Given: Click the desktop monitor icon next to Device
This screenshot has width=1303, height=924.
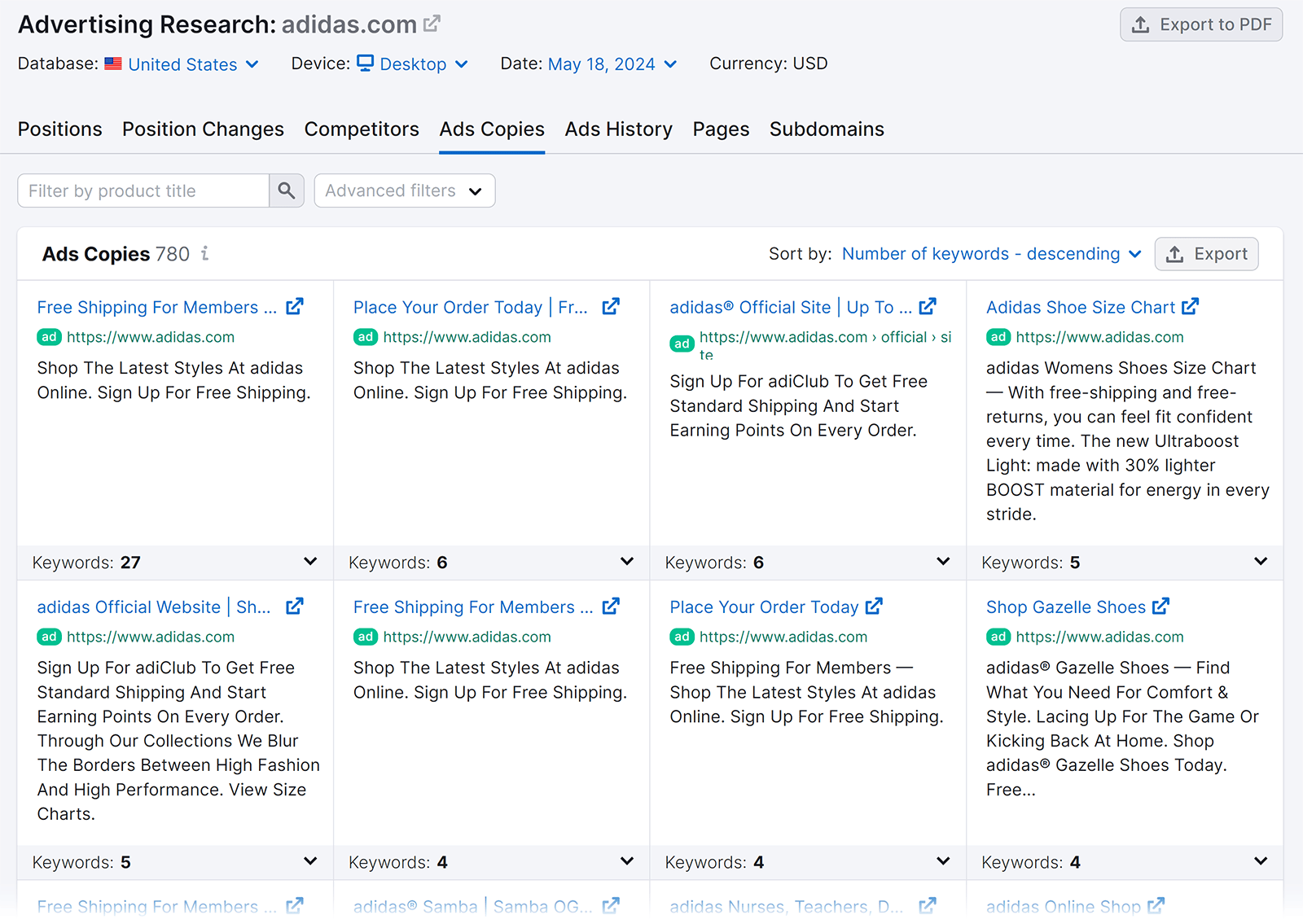Looking at the screenshot, I should tap(364, 63).
